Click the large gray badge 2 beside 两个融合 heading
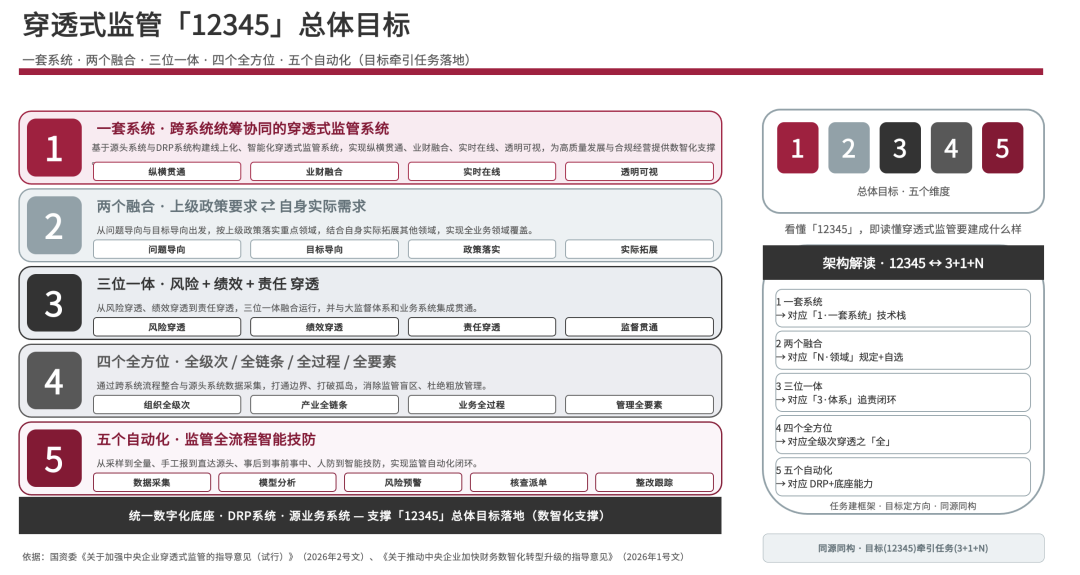Screen dimensions: 1080x575 54,225
